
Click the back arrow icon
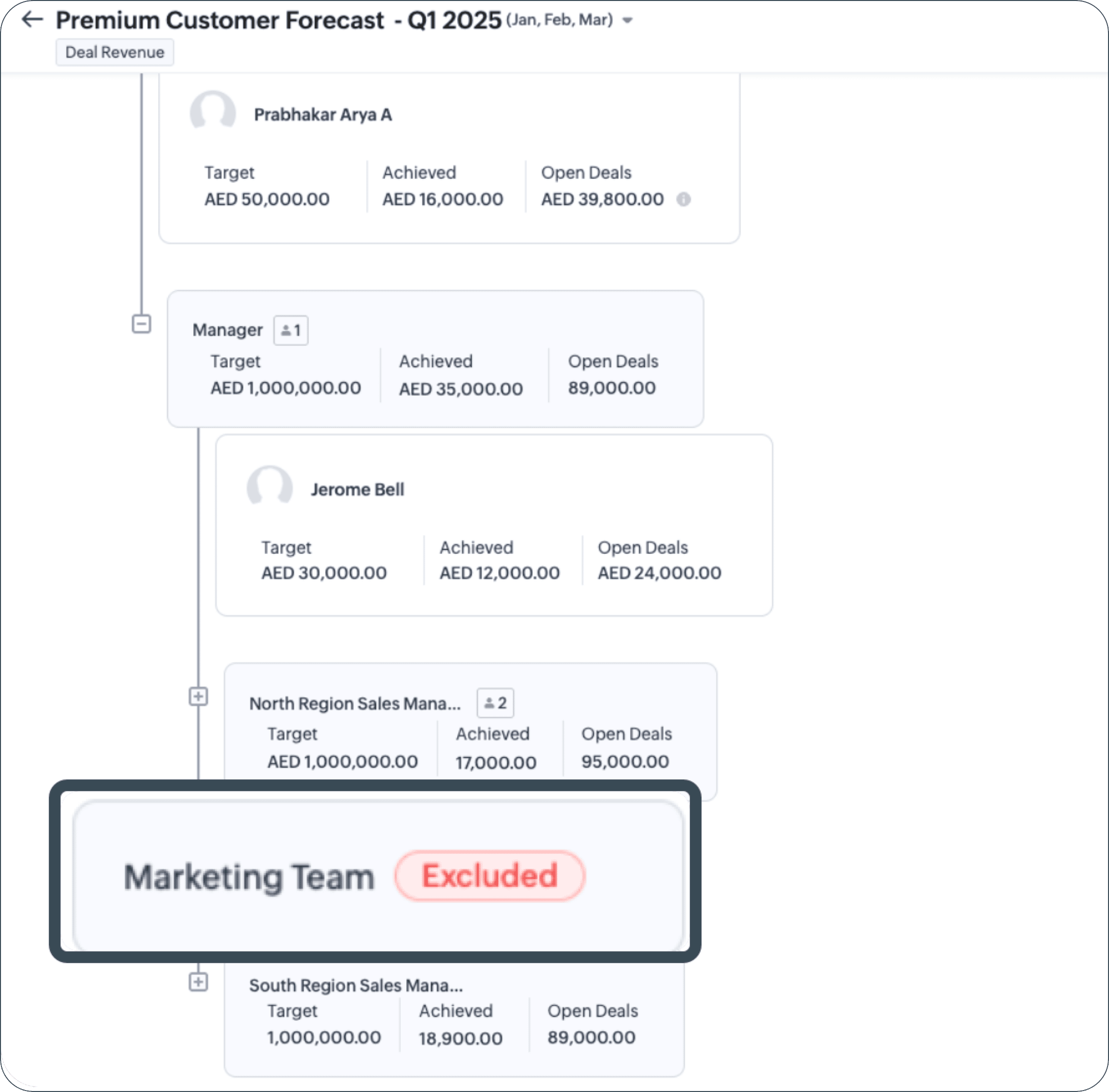pos(32,20)
